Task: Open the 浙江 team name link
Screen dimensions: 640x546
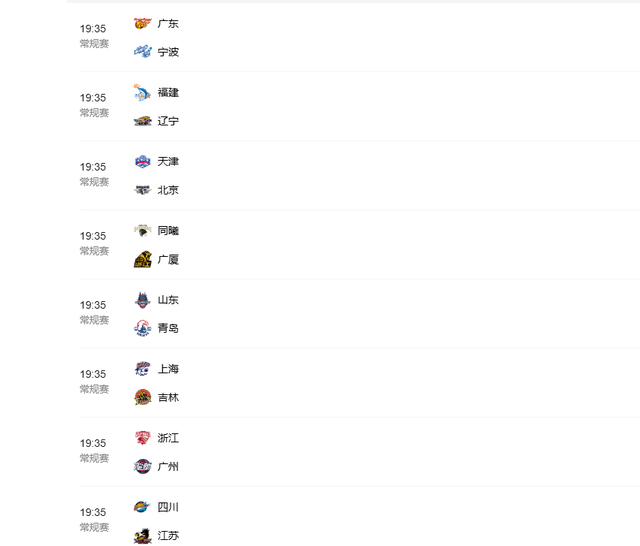Action: (x=169, y=438)
